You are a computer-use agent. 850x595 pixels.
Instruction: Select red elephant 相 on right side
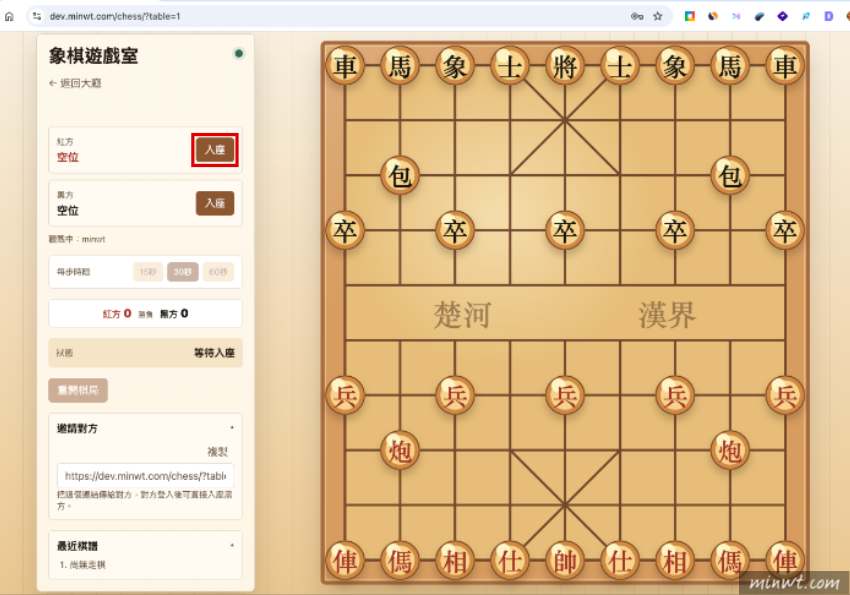point(675,560)
